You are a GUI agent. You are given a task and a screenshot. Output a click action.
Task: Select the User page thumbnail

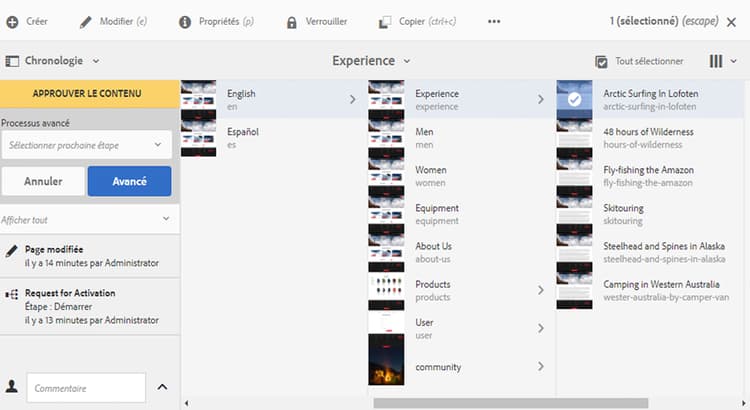pos(386,322)
